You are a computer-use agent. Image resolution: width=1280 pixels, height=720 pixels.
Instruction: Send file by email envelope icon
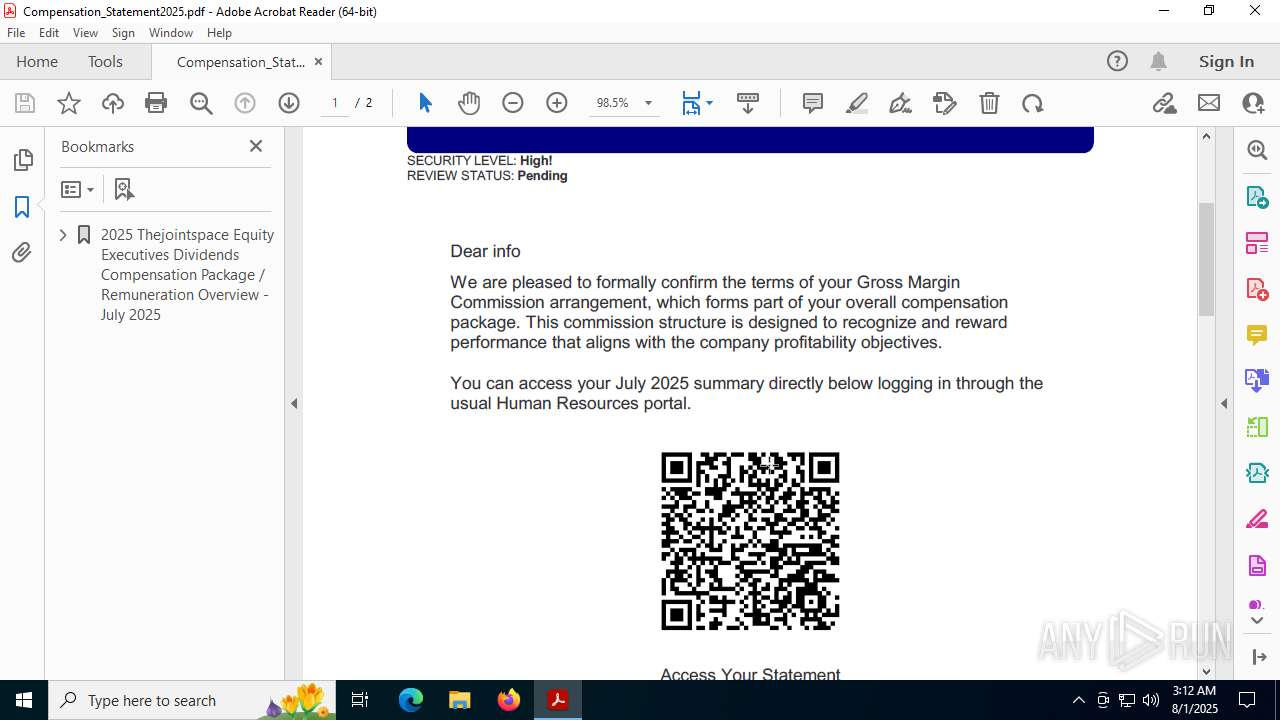[1209, 103]
